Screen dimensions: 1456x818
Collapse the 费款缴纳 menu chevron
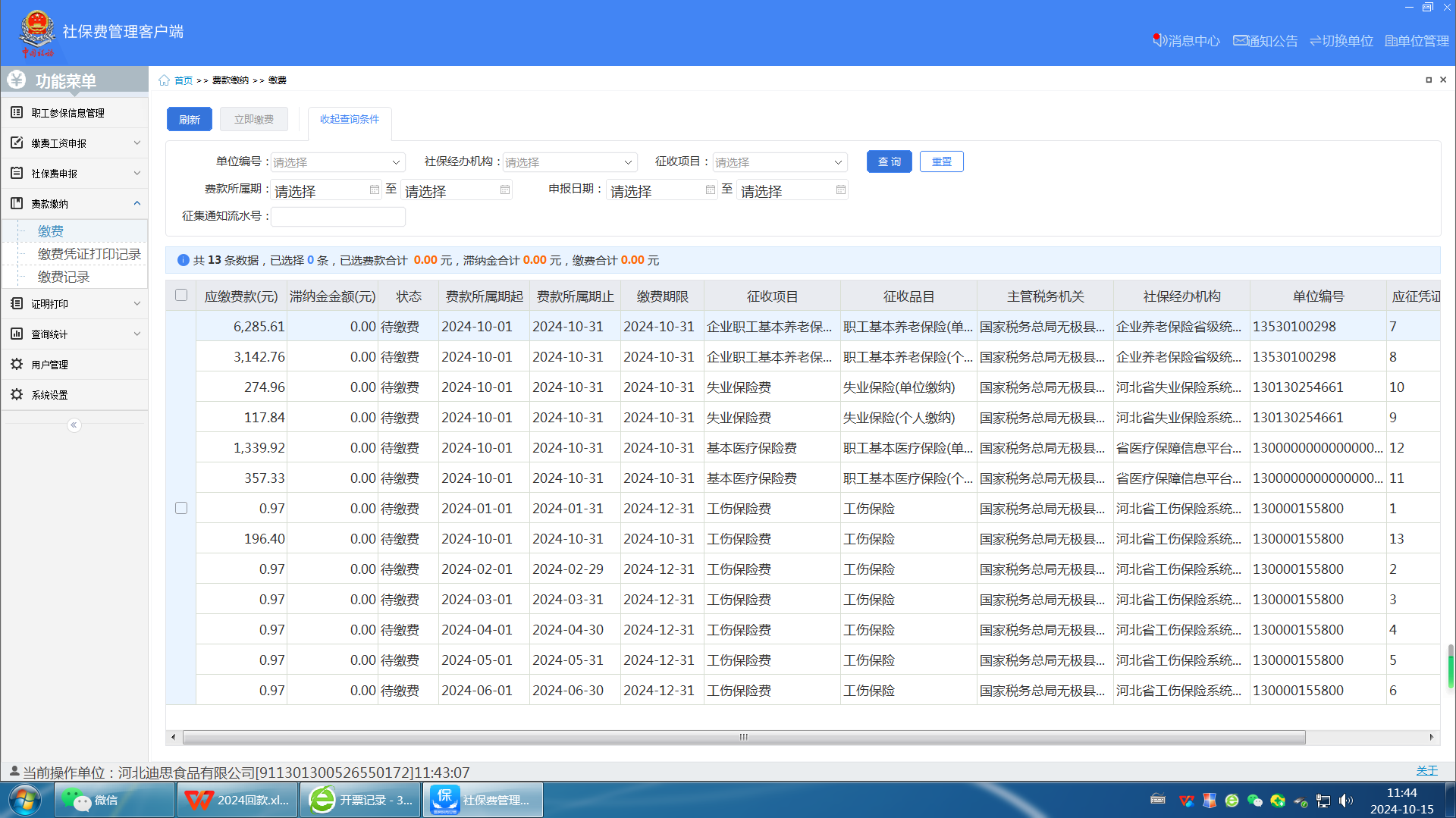137,204
